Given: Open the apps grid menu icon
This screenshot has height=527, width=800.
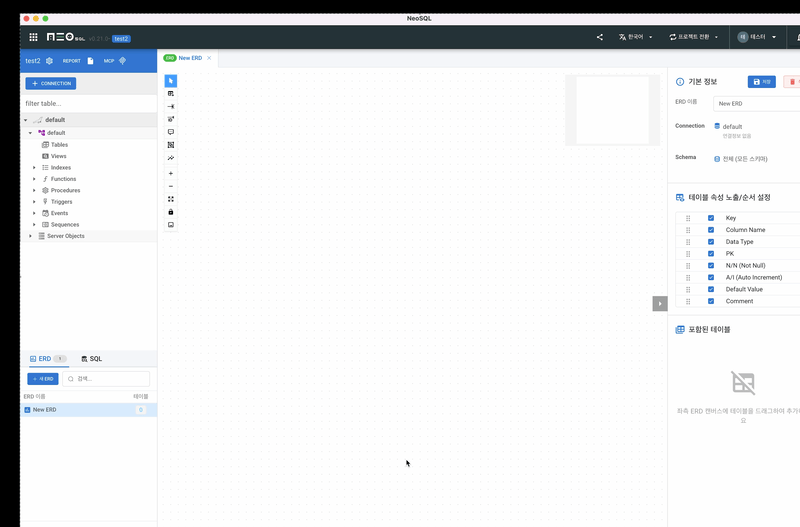Looking at the screenshot, I should pos(33,37).
